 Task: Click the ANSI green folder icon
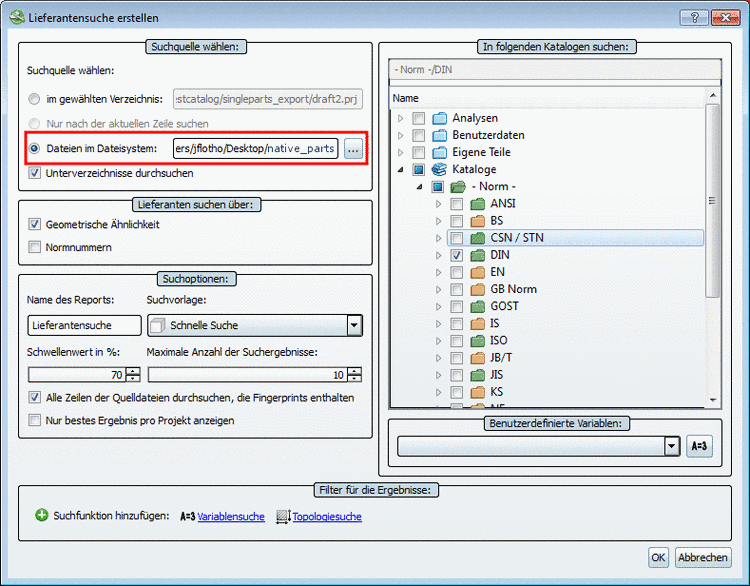477,204
